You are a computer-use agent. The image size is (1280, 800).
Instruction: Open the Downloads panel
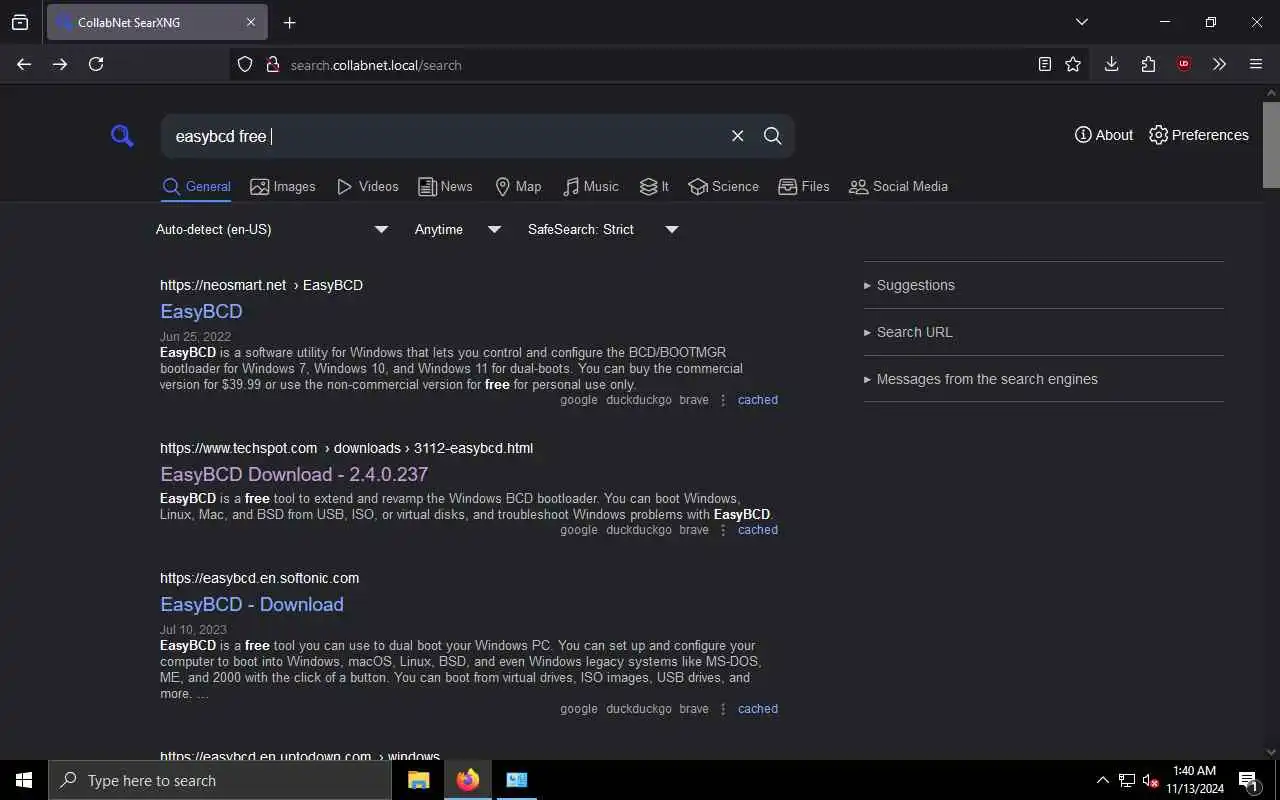click(x=1111, y=64)
